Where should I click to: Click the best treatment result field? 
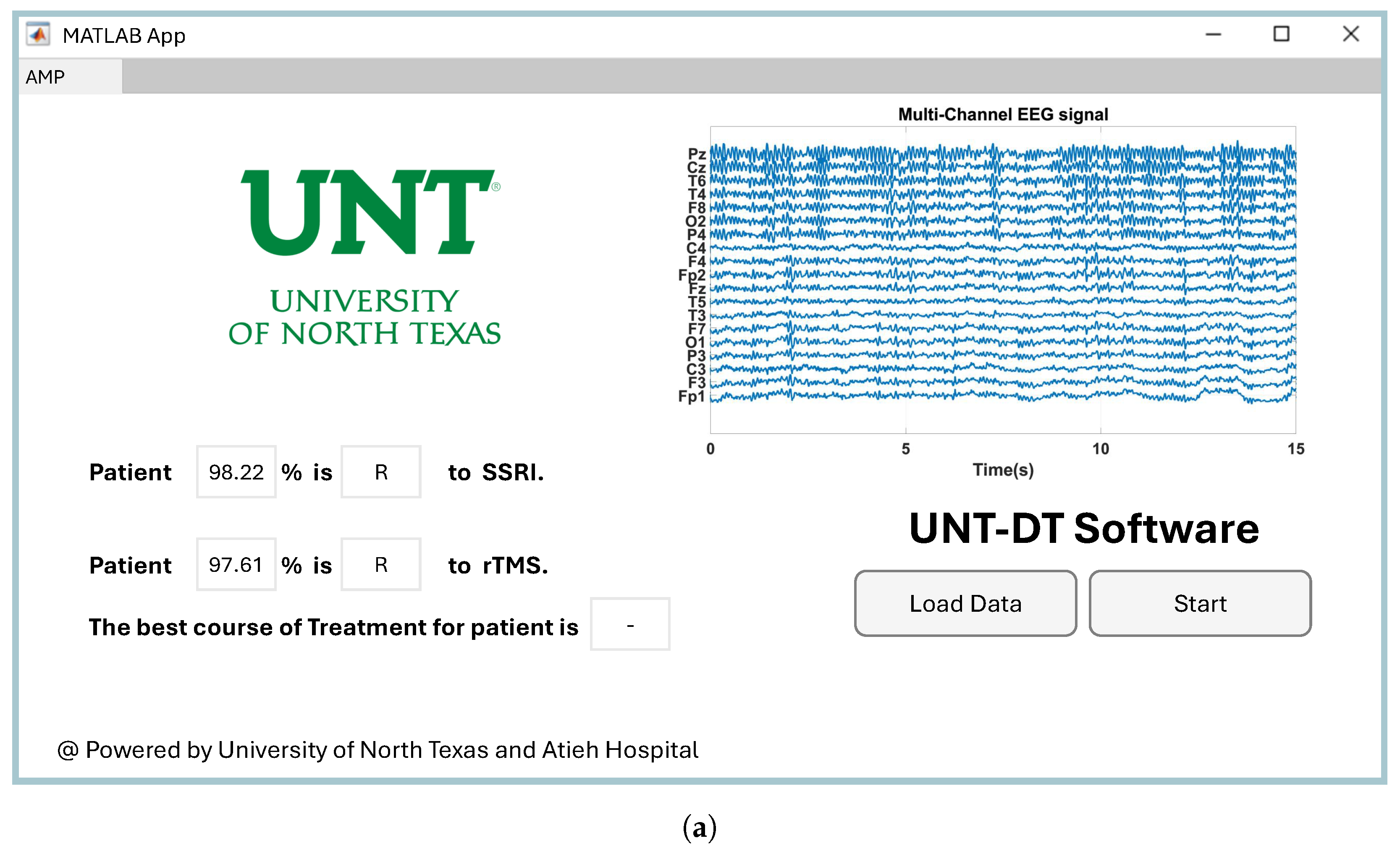click(x=630, y=624)
